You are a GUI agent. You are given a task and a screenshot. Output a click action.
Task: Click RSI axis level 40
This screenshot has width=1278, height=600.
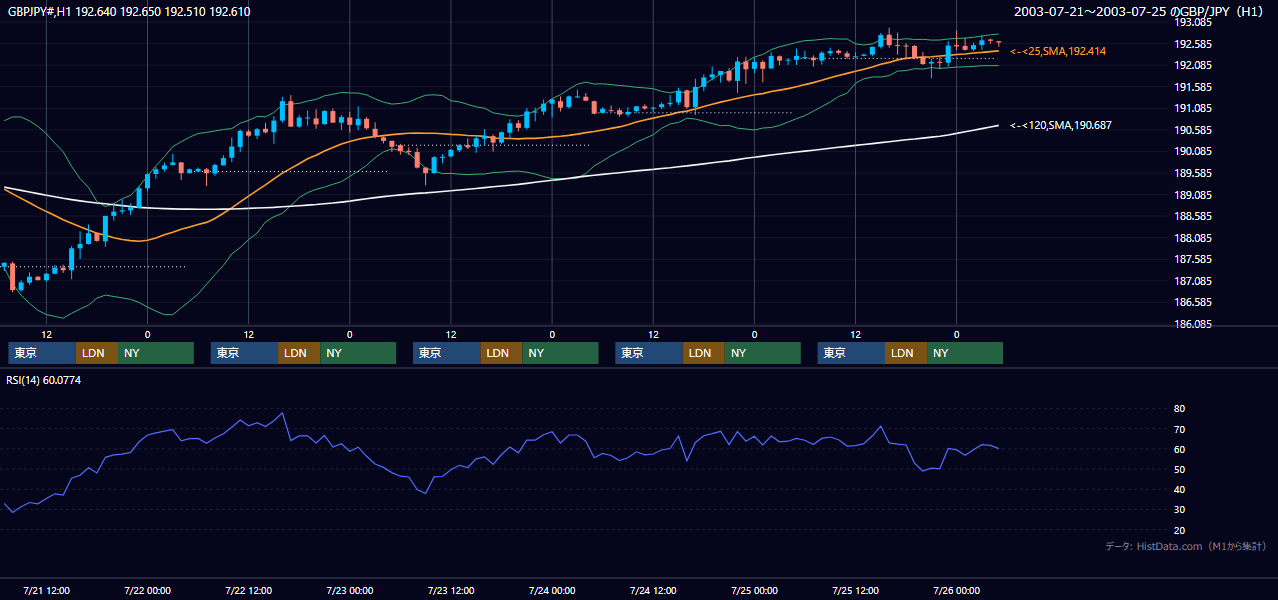pos(1180,489)
